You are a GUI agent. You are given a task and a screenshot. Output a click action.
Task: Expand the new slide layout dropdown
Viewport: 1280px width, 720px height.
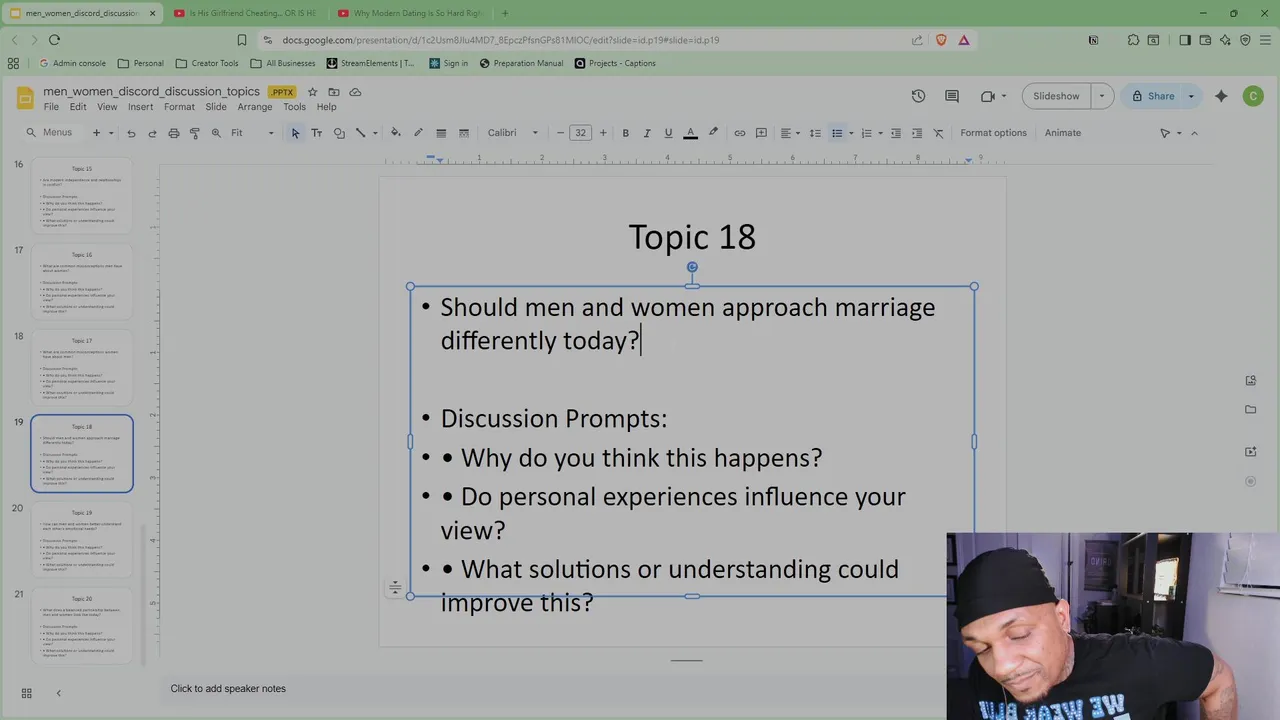point(109,133)
